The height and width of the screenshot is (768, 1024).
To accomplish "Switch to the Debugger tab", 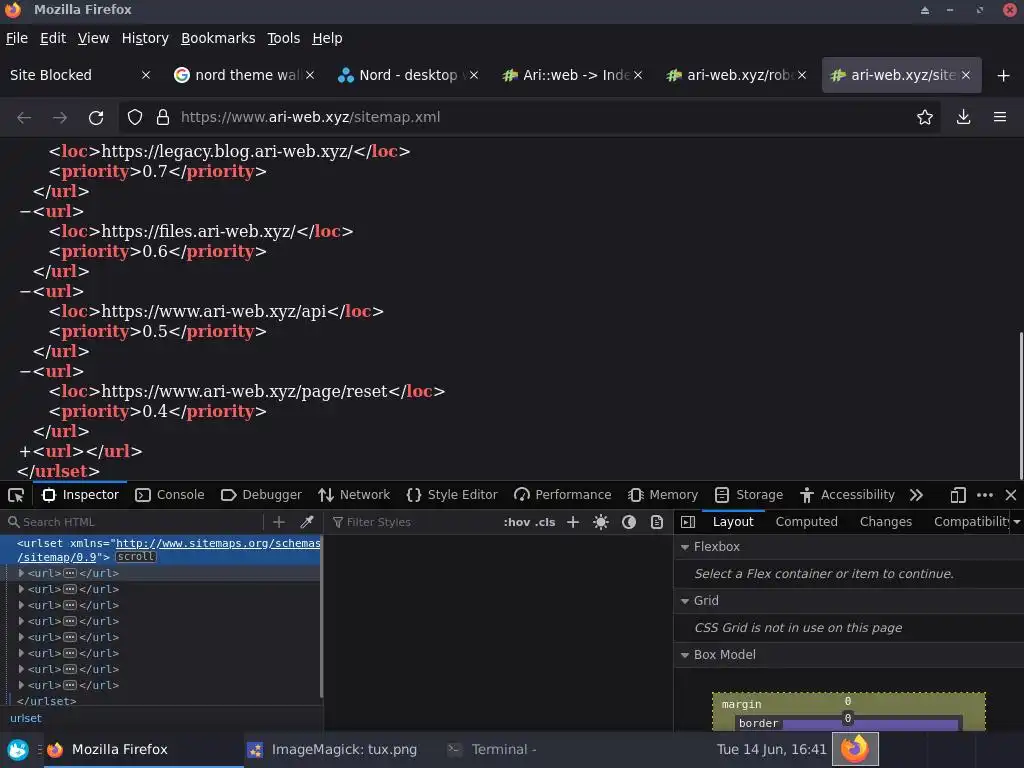I will point(261,495).
